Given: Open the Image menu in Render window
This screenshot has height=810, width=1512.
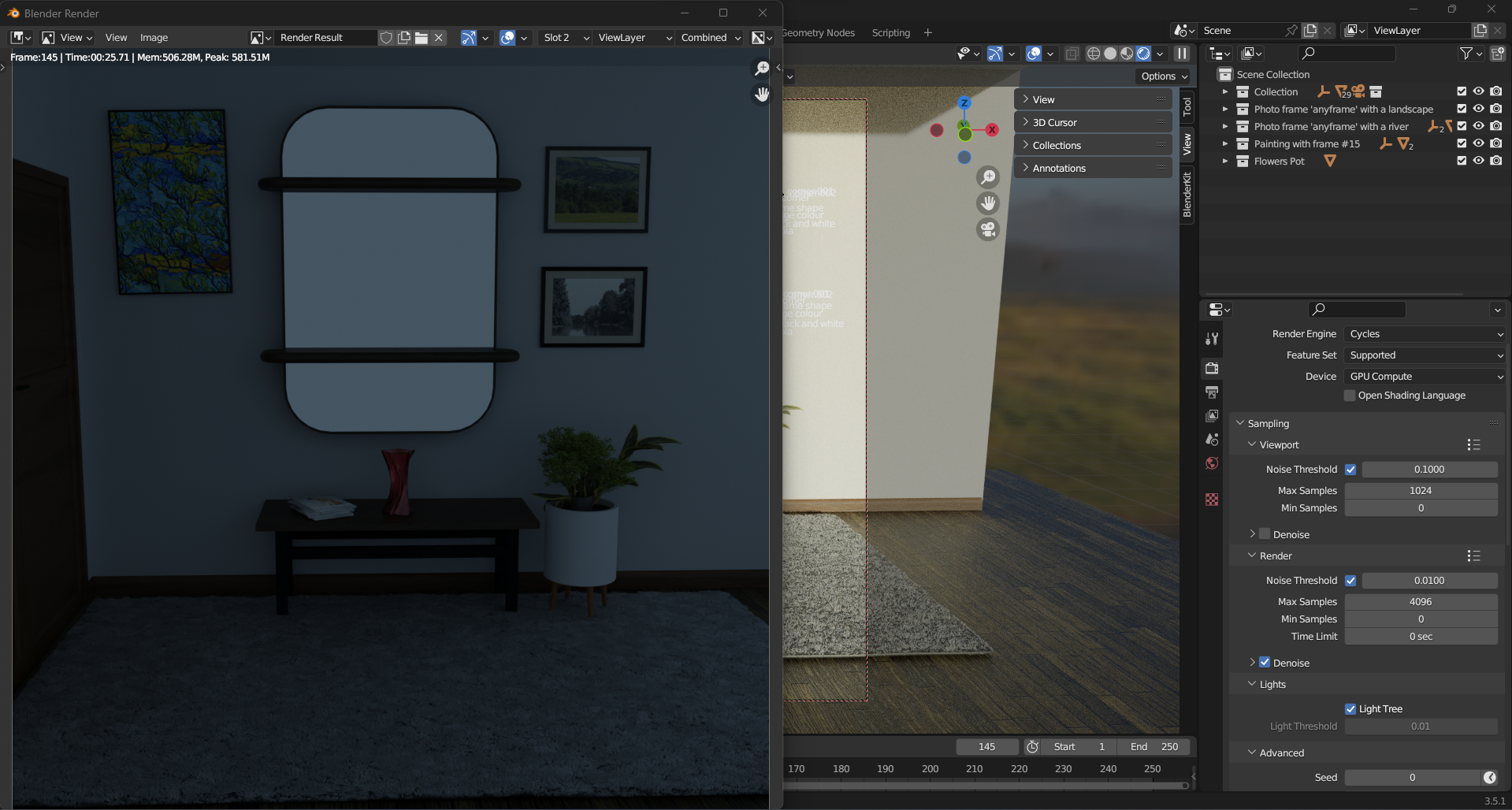Looking at the screenshot, I should [x=154, y=38].
